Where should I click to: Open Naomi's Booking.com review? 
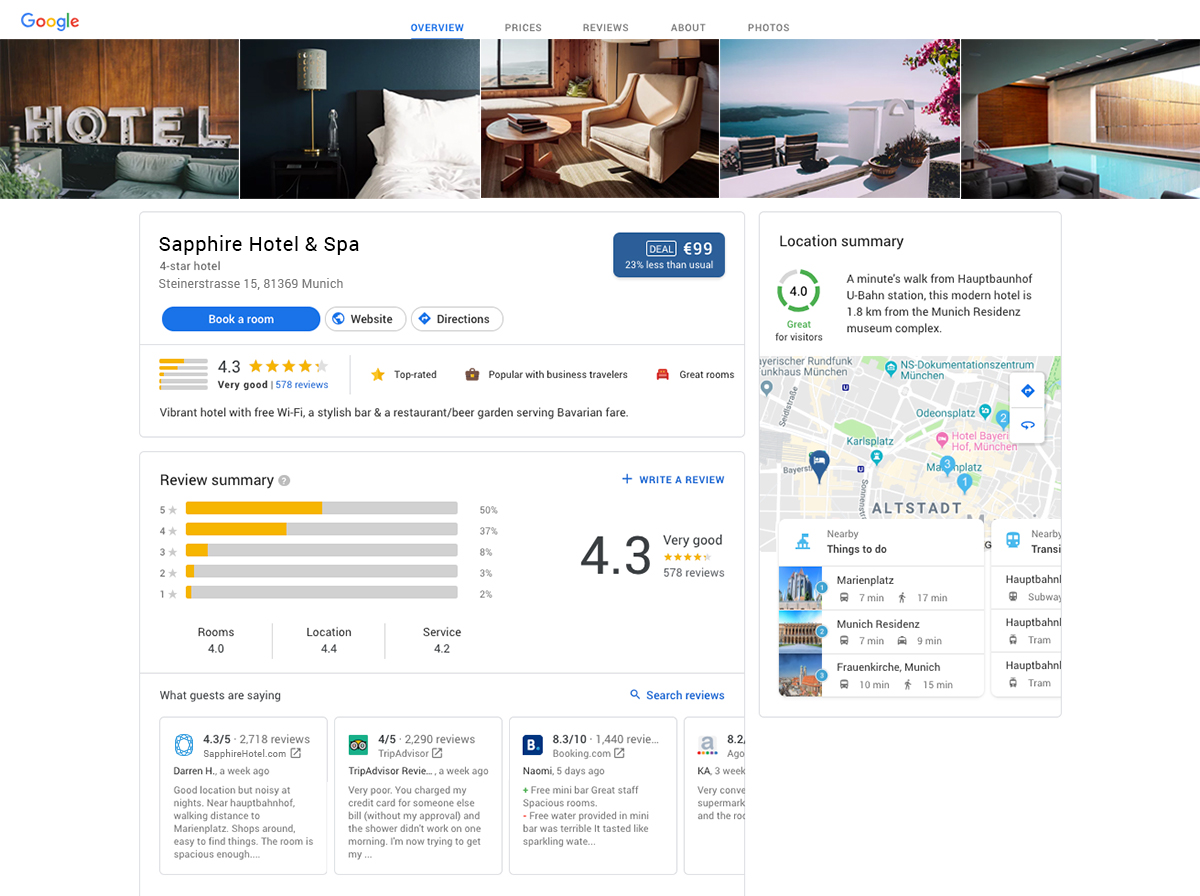tap(593, 795)
